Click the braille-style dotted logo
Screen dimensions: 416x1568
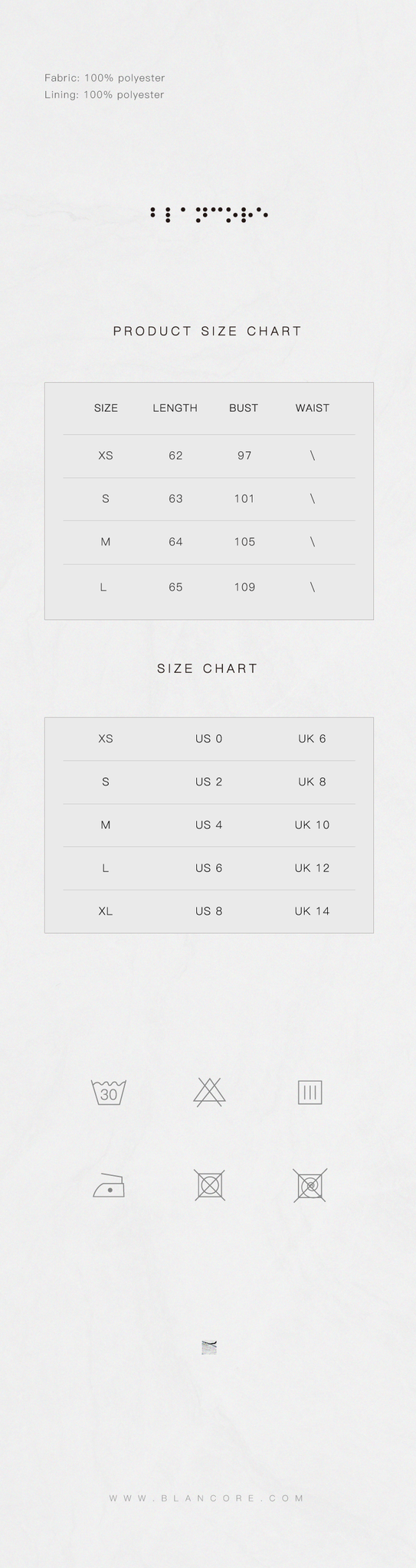(208, 214)
